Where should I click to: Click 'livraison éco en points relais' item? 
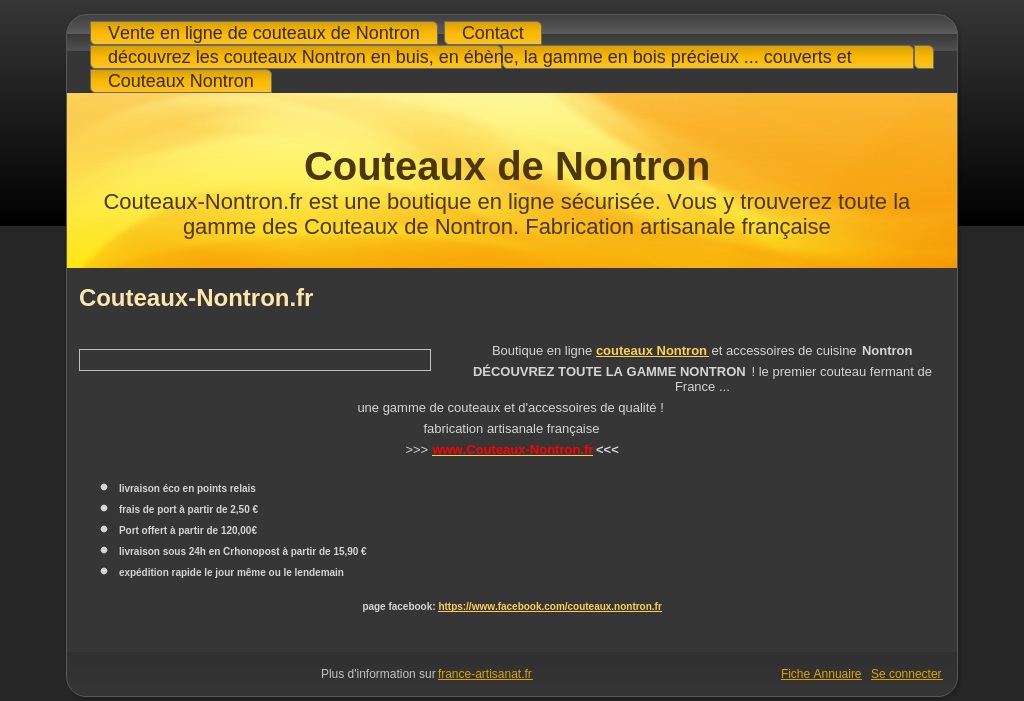tap(187, 488)
